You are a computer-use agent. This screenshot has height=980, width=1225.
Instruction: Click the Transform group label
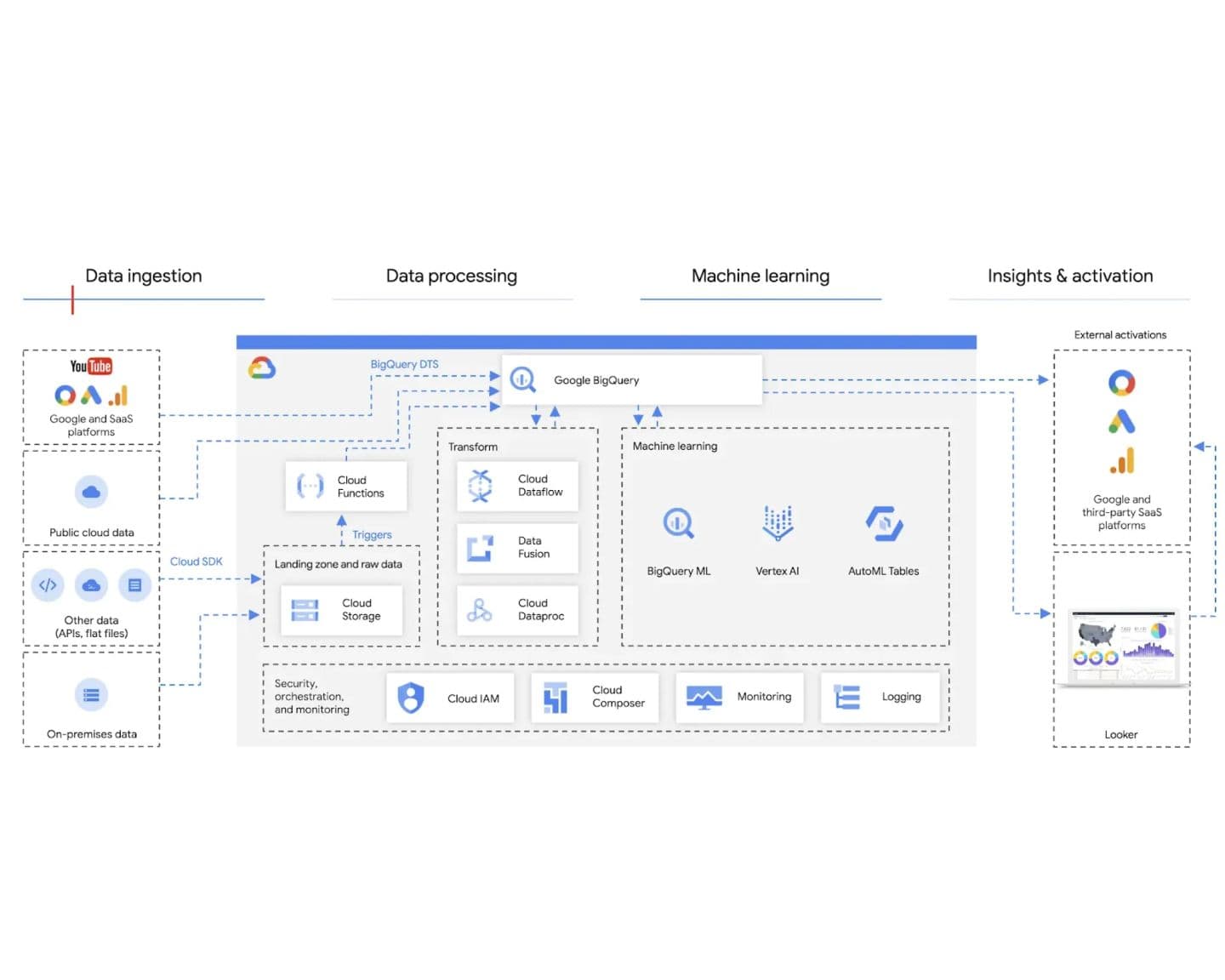click(473, 447)
